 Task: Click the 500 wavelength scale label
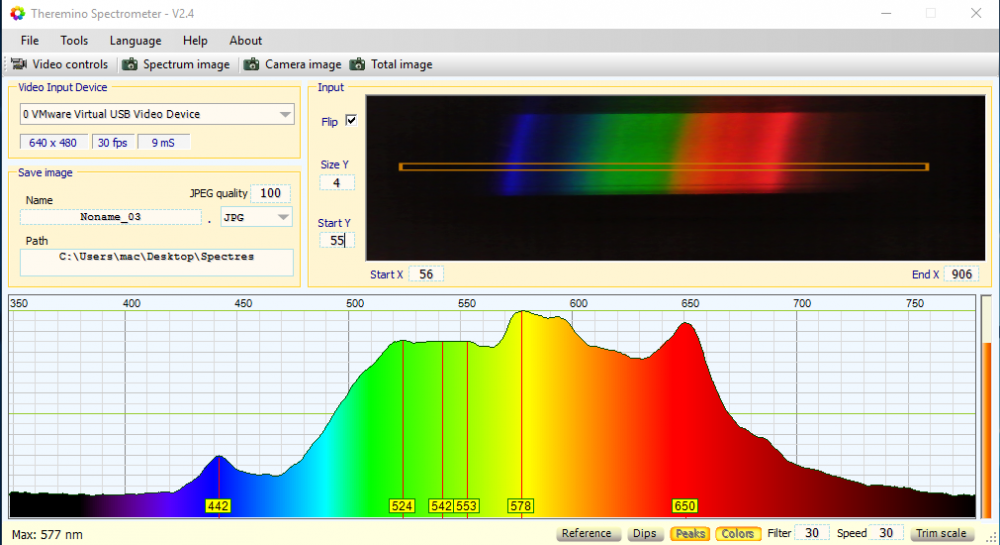355,303
